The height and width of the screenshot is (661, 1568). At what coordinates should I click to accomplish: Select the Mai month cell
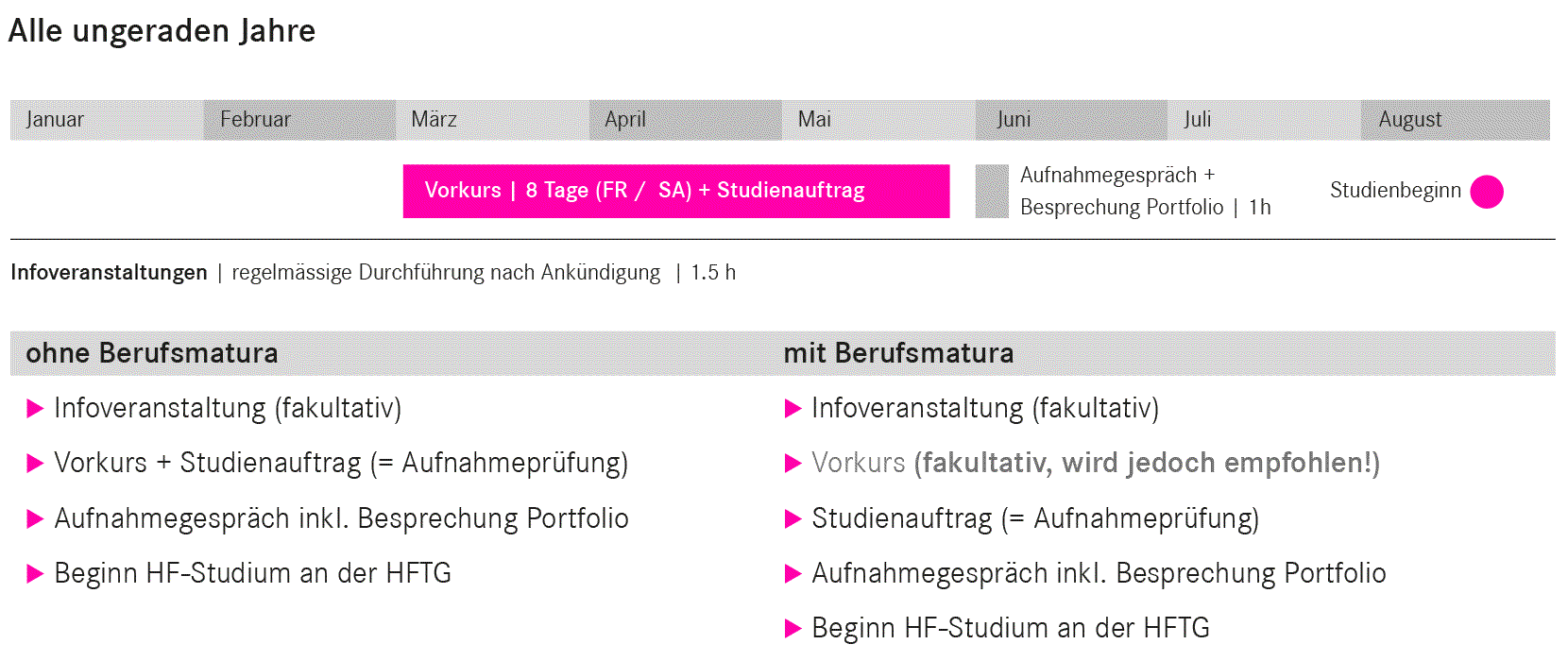878,120
